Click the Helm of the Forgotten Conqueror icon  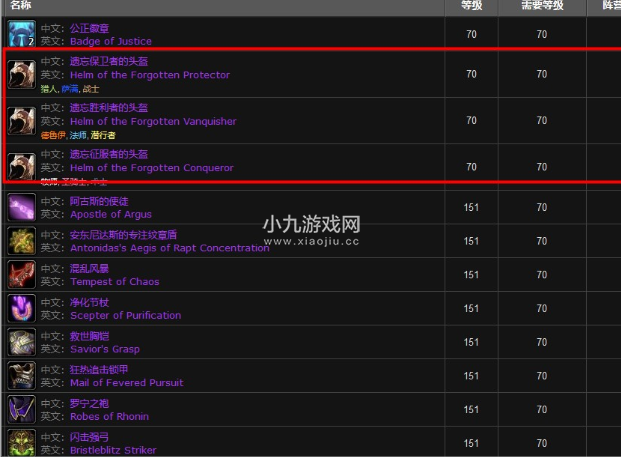click(22, 167)
